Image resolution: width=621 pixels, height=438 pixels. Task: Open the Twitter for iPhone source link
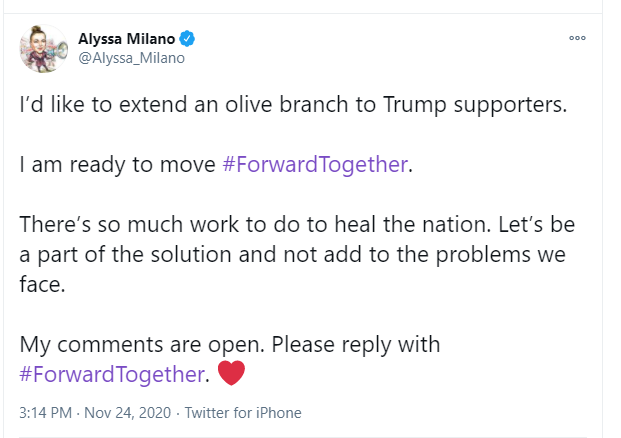tap(243, 413)
